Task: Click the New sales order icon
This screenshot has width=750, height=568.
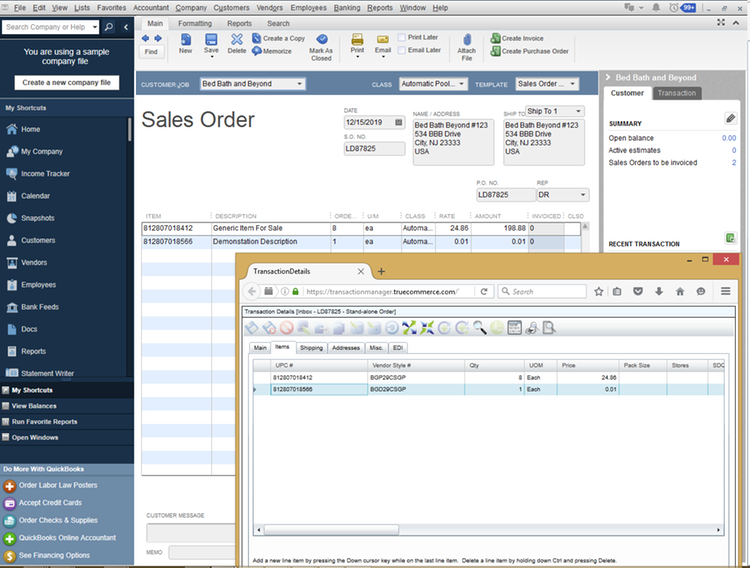Action: point(186,39)
